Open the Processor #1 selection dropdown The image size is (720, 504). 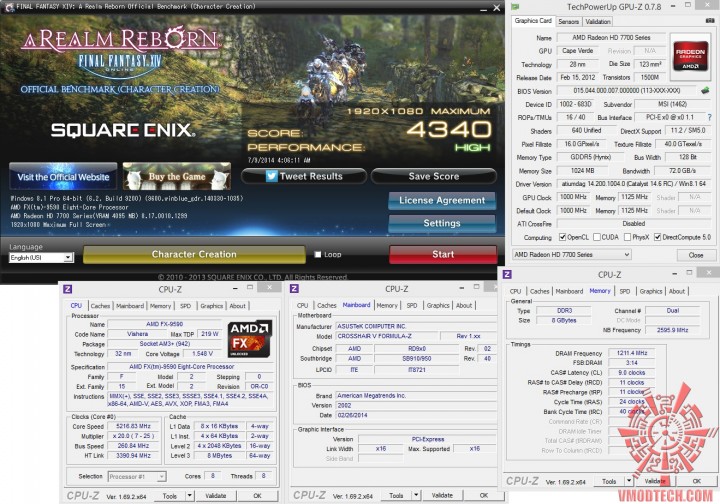coord(137,476)
